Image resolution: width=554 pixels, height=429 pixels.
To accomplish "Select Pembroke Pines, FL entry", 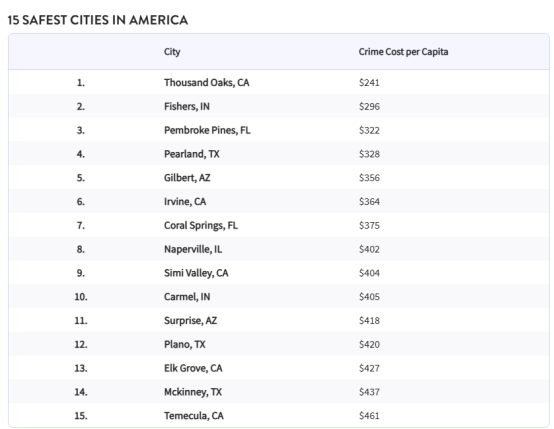I will [x=207, y=130].
